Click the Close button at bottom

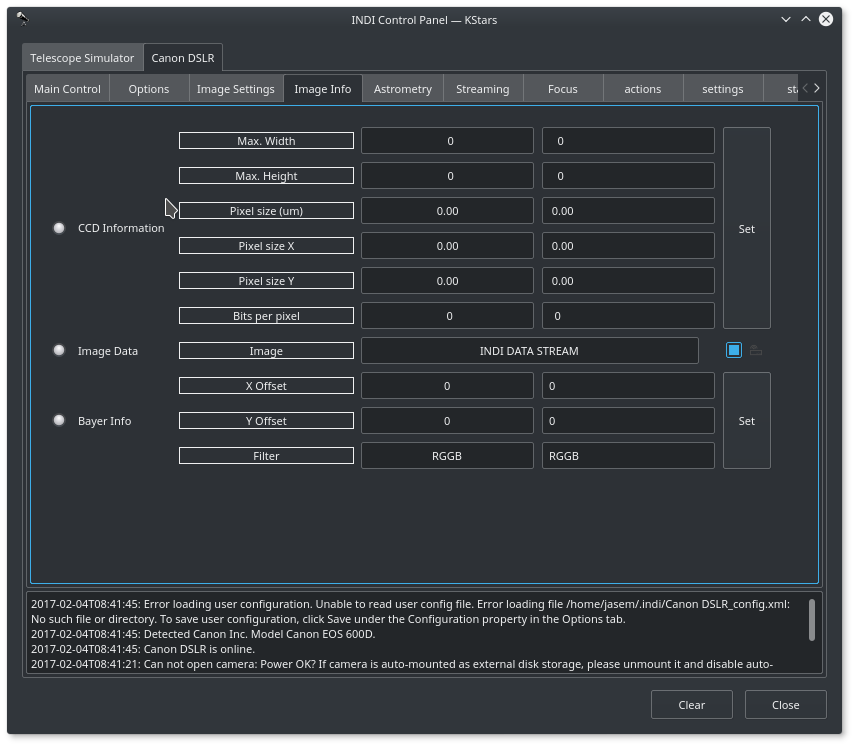pyautogui.click(x=785, y=704)
